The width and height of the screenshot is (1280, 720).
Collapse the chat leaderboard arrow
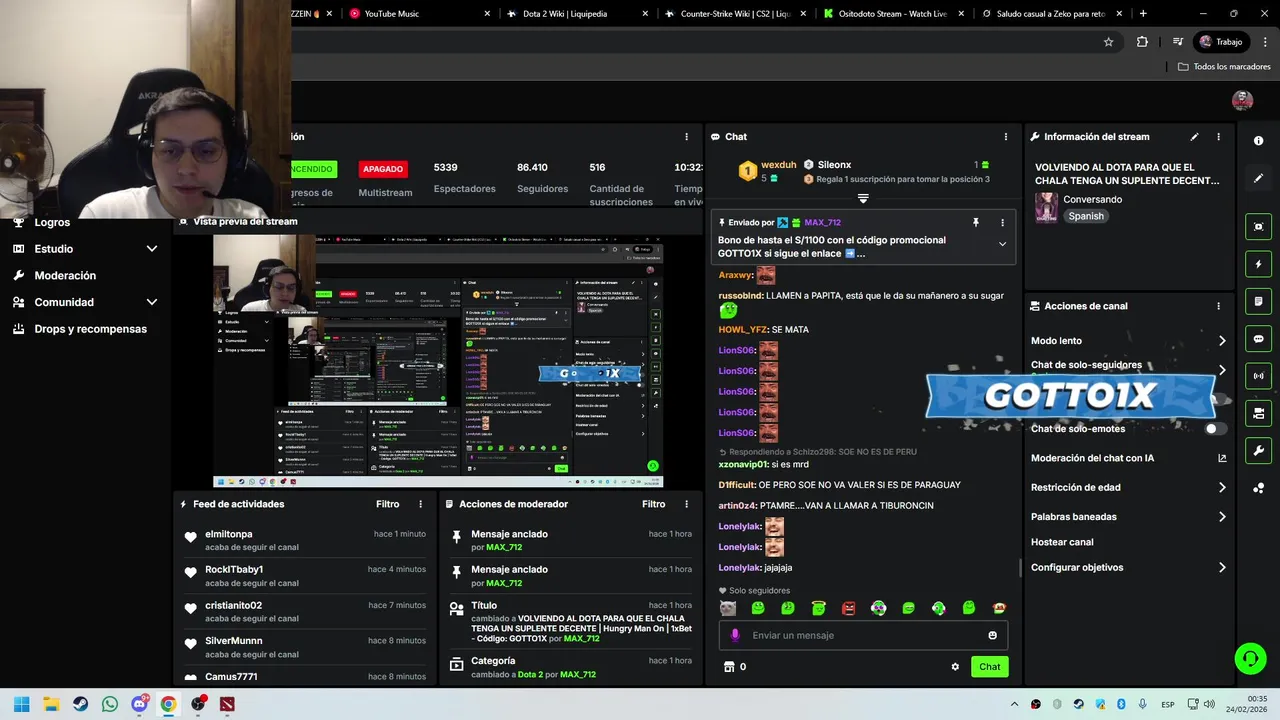tap(863, 198)
